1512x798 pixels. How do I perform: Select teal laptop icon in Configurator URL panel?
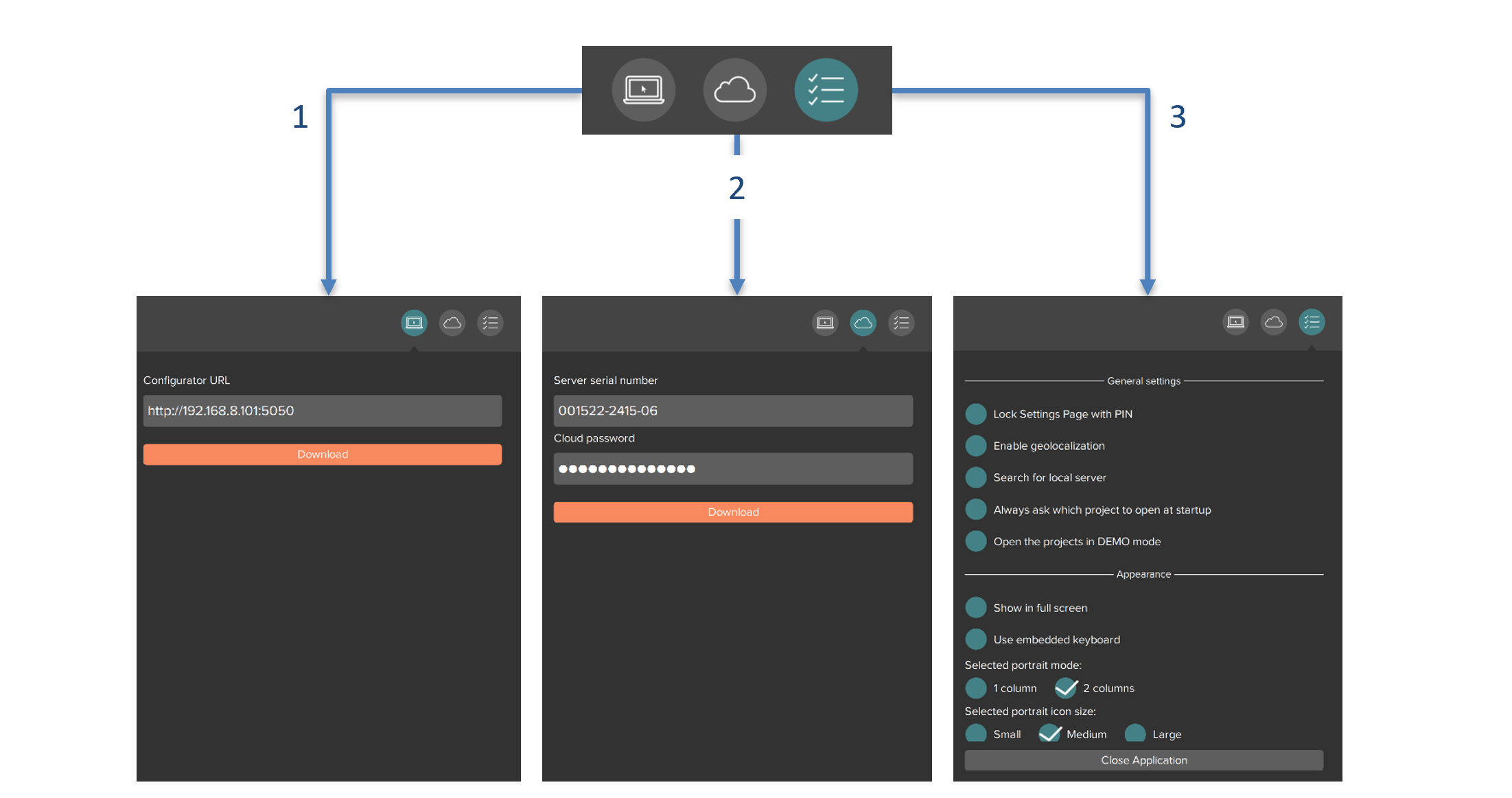tap(414, 323)
